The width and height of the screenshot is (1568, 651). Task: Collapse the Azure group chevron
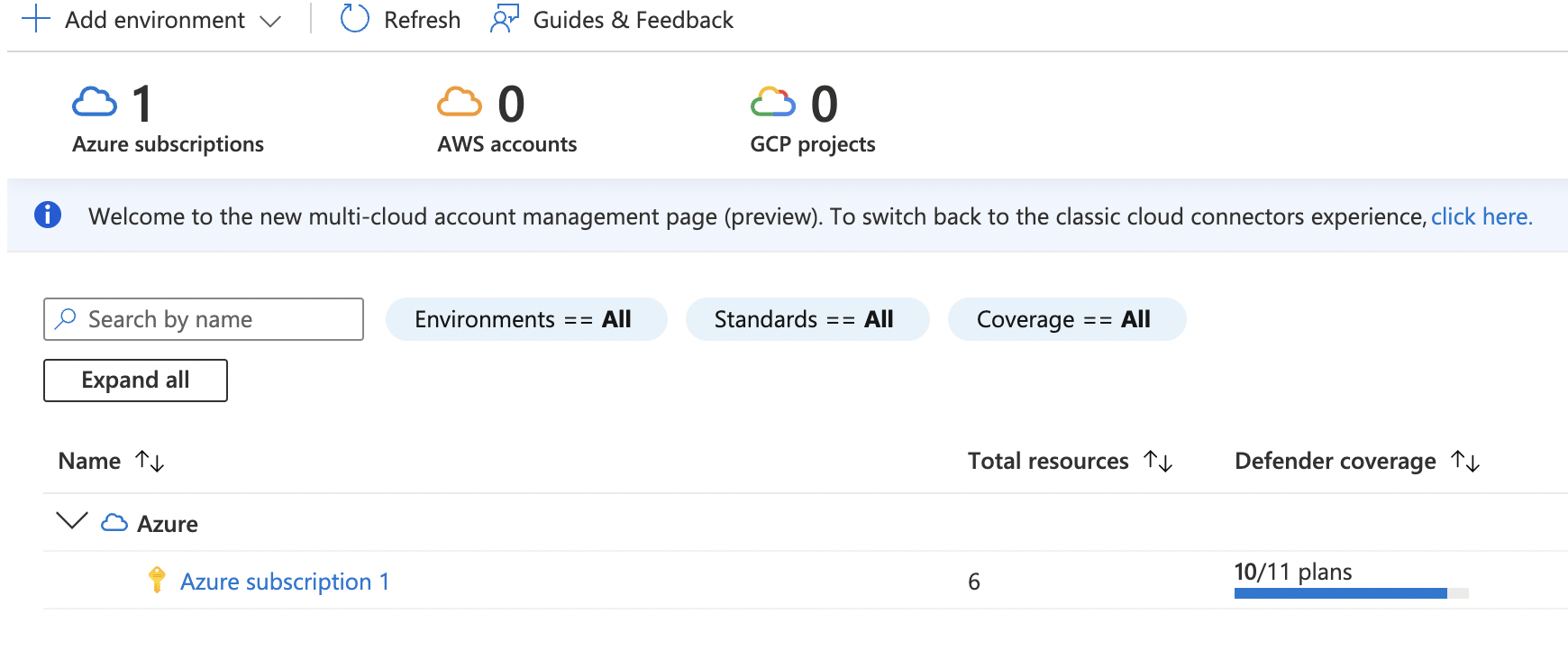[x=71, y=521]
